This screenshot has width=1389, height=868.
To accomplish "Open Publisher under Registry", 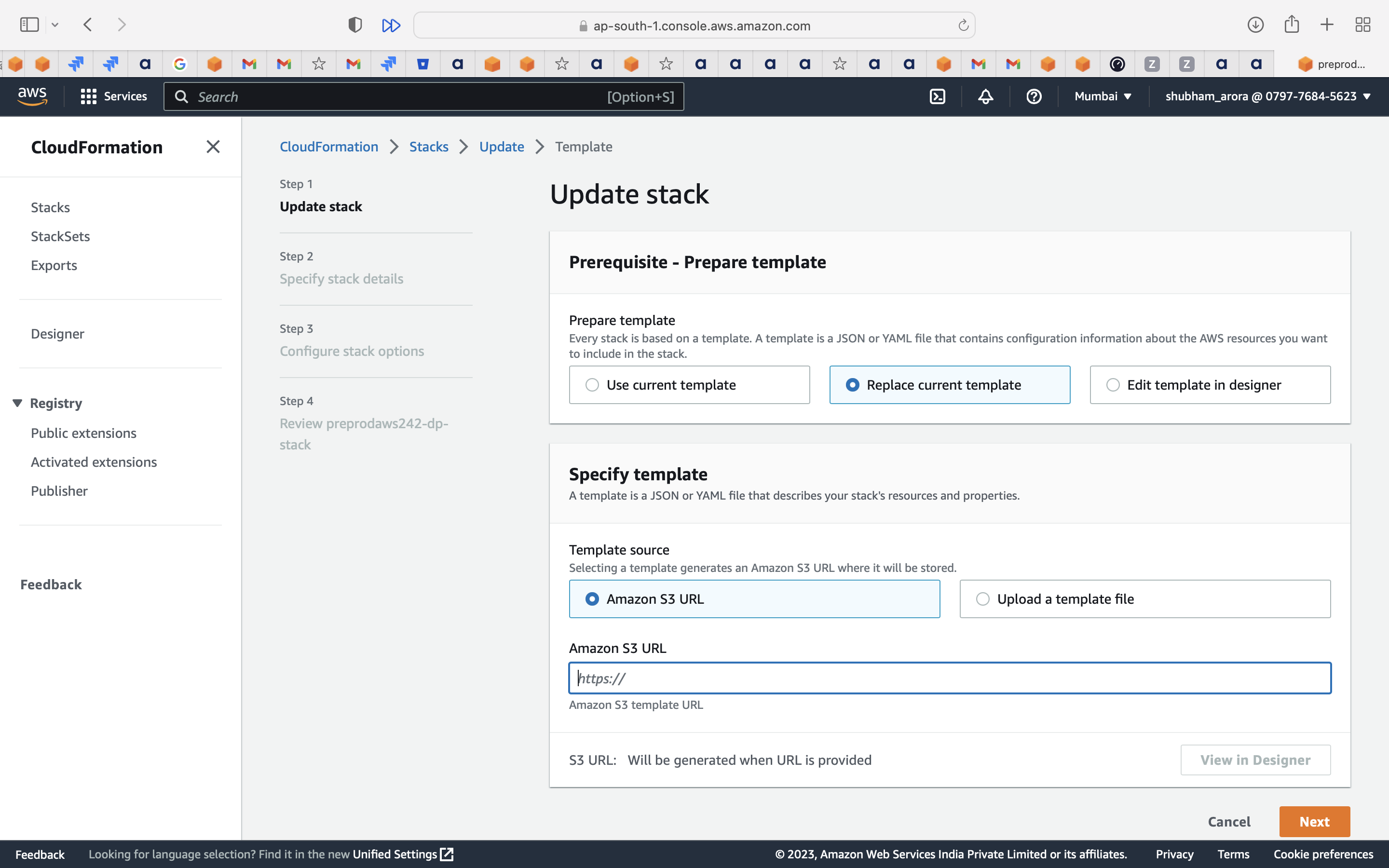I will [59, 491].
